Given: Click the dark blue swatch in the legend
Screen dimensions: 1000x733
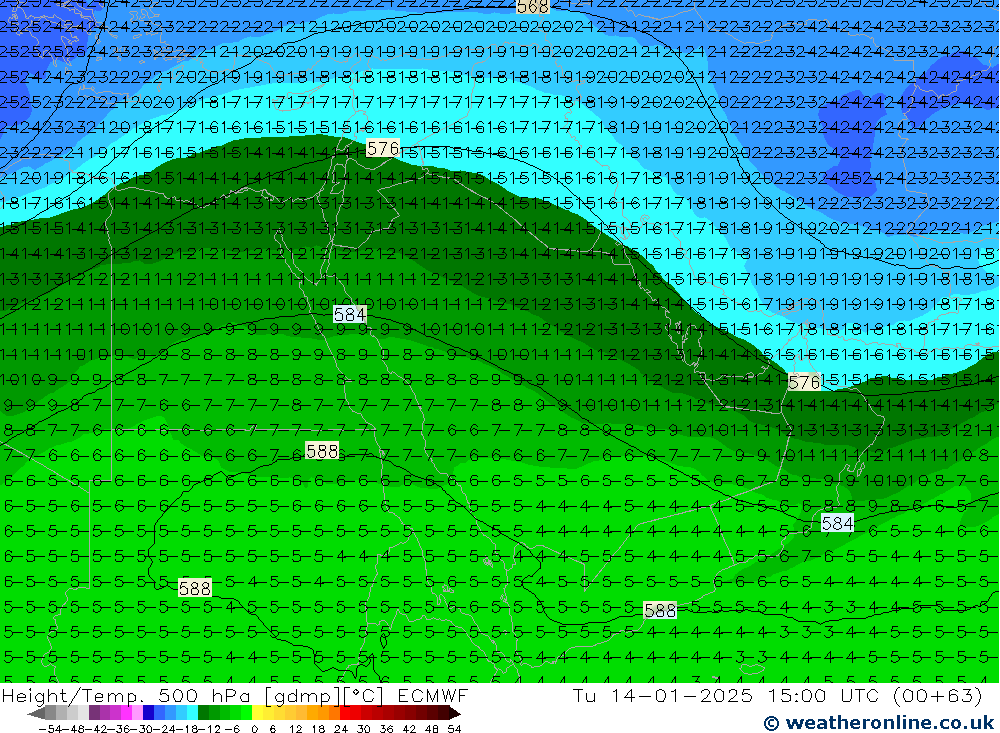Looking at the screenshot, I should click(149, 713).
